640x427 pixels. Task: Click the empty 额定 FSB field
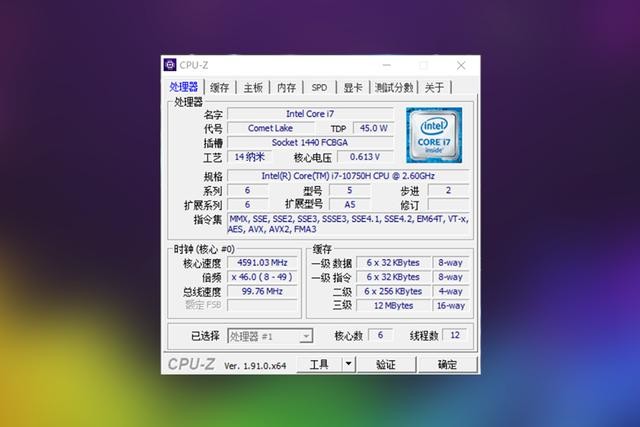pyautogui.click(x=262, y=305)
